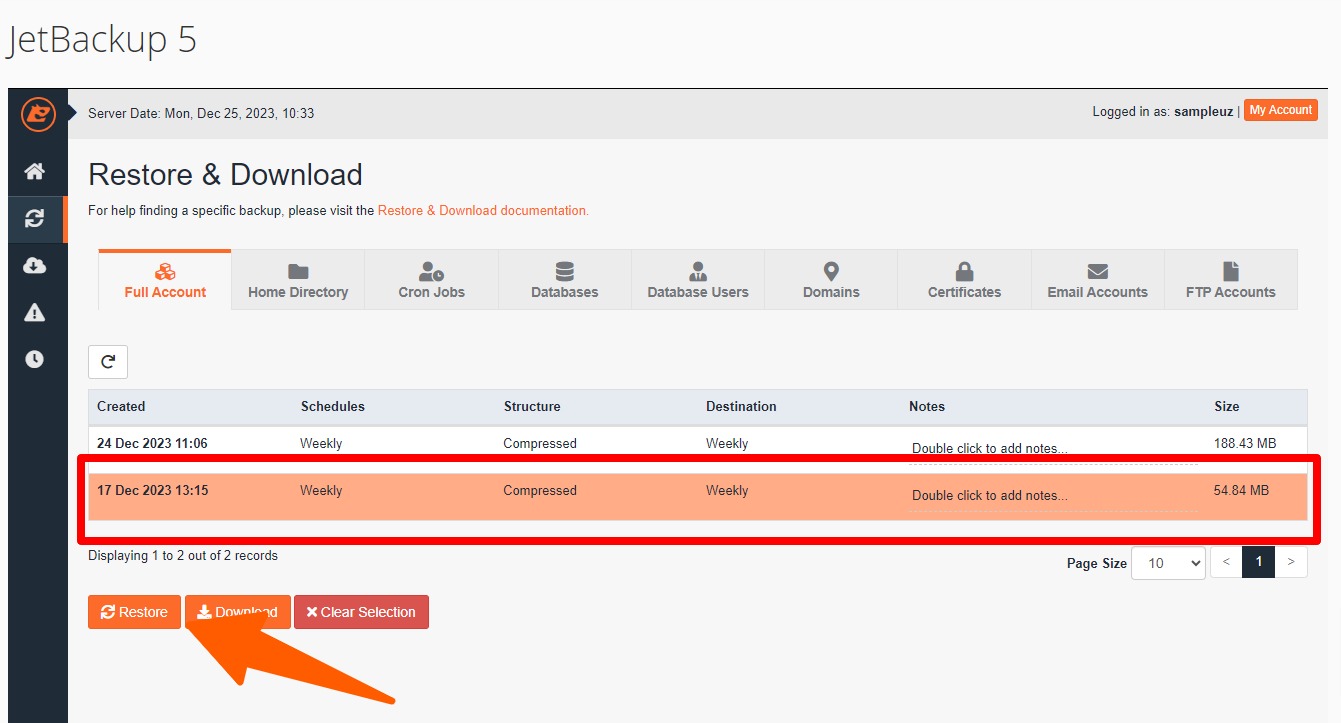Sort by the Schedules column header
This screenshot has width=1341, height=723.
(x=333, y=406)
